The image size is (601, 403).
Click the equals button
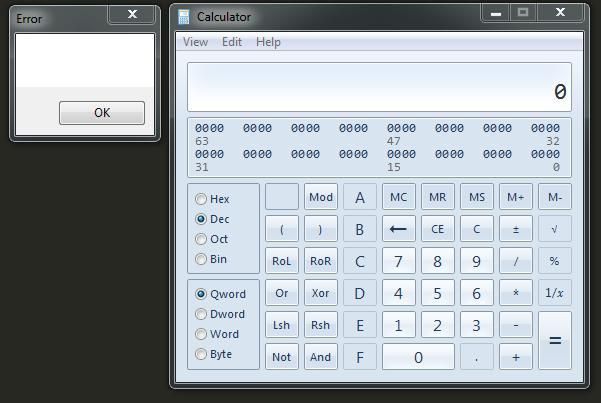click(555, 340)
